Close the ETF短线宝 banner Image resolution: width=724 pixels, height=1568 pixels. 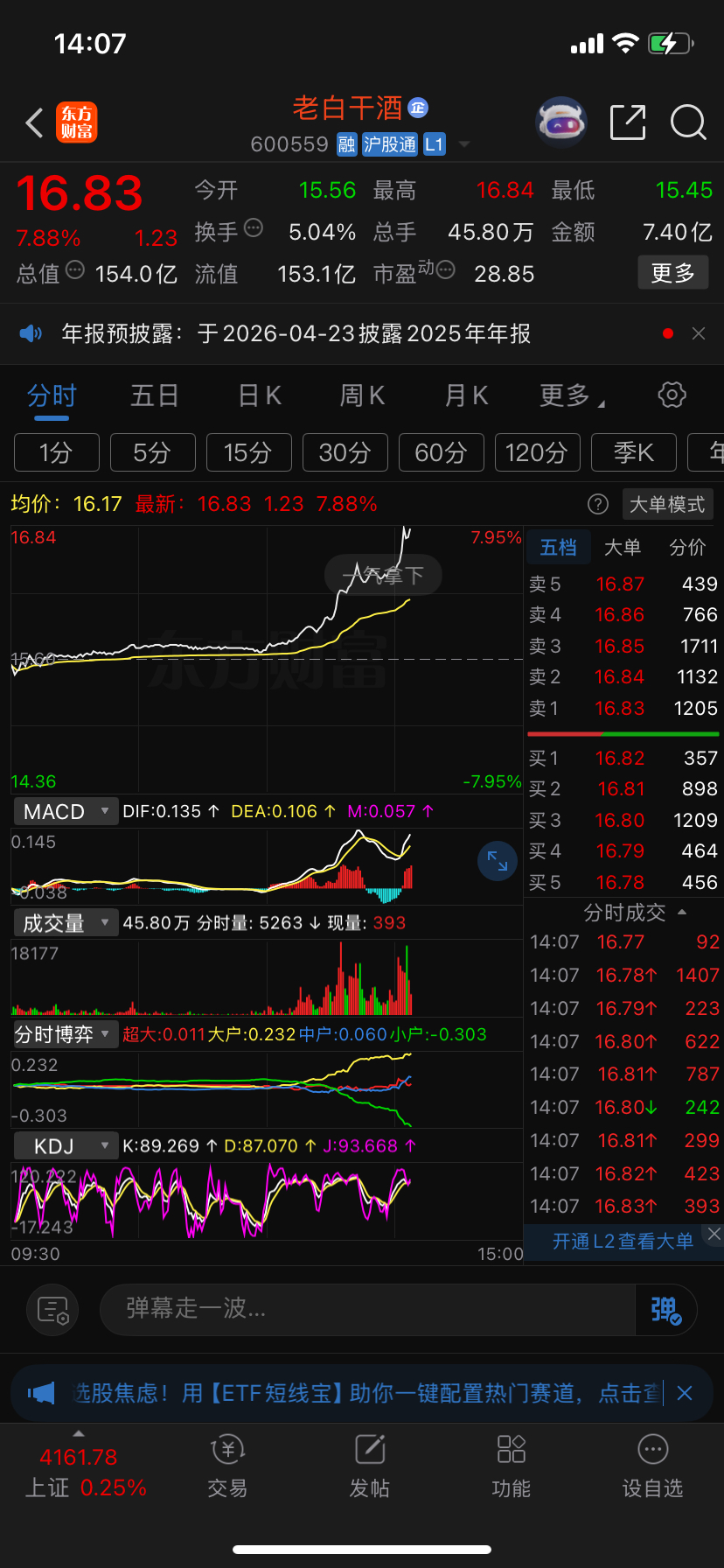(x=686, y=1393)
